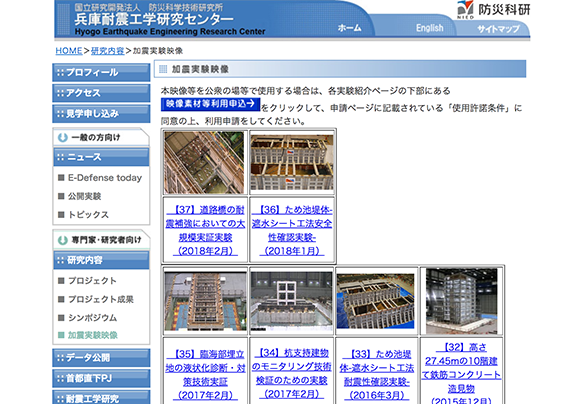Viewport: 584px width, 404px height.
Task: Open the プロジェクト成果 sidebar link
Action: tap(101, 299)
